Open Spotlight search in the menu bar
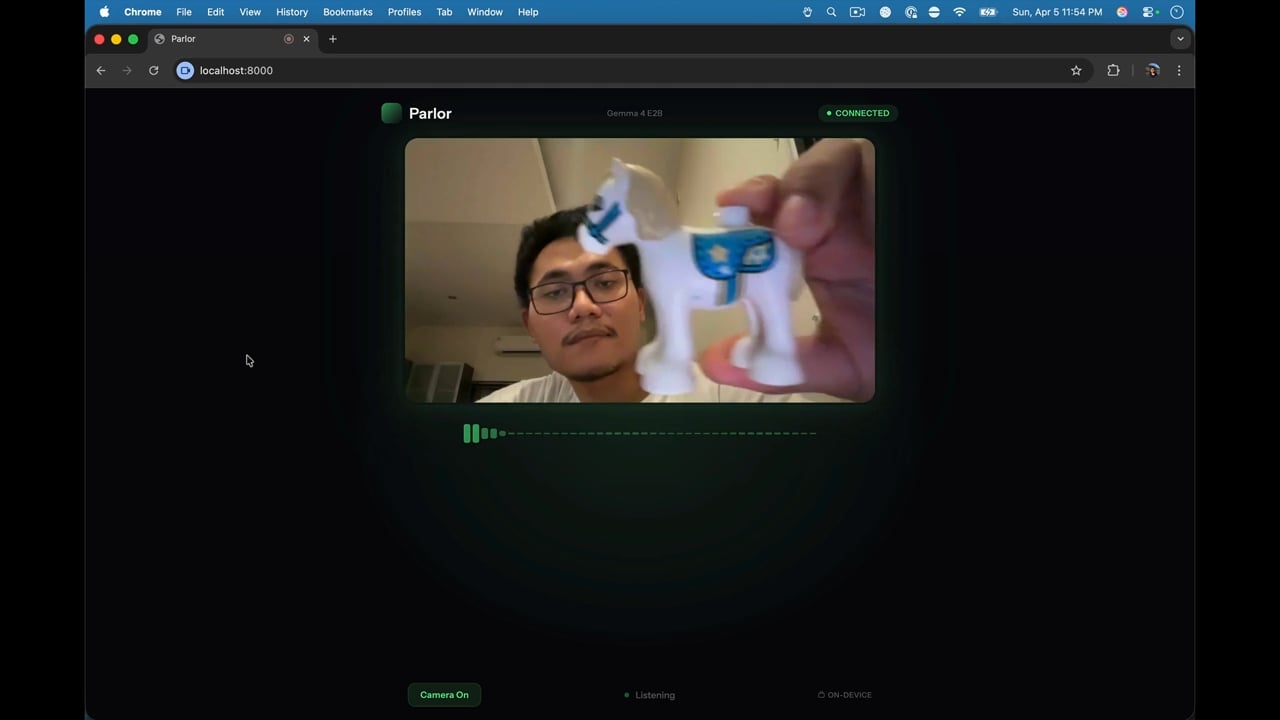 tap(831, 12)
